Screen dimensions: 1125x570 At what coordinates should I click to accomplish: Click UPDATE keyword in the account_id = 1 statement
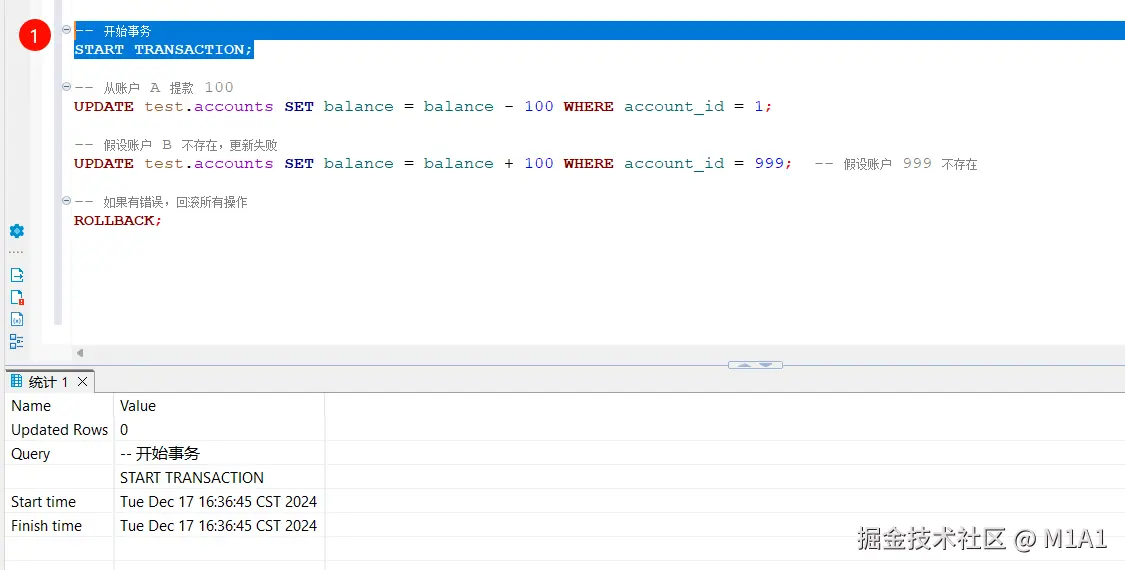coord(104,106)
